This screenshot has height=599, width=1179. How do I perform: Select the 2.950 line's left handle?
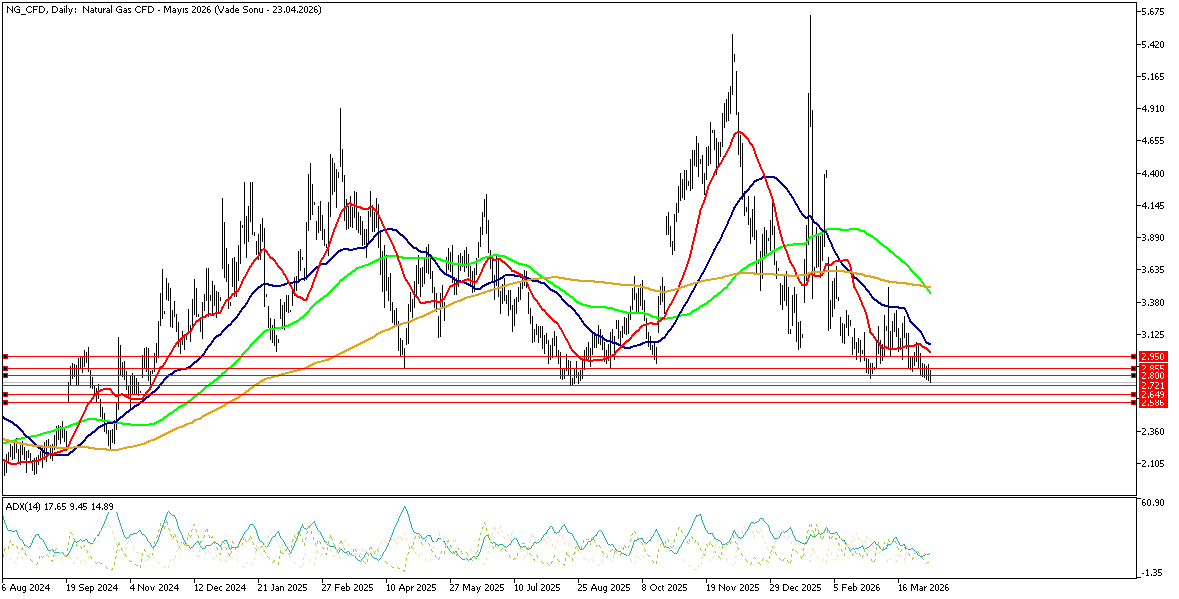5,356
